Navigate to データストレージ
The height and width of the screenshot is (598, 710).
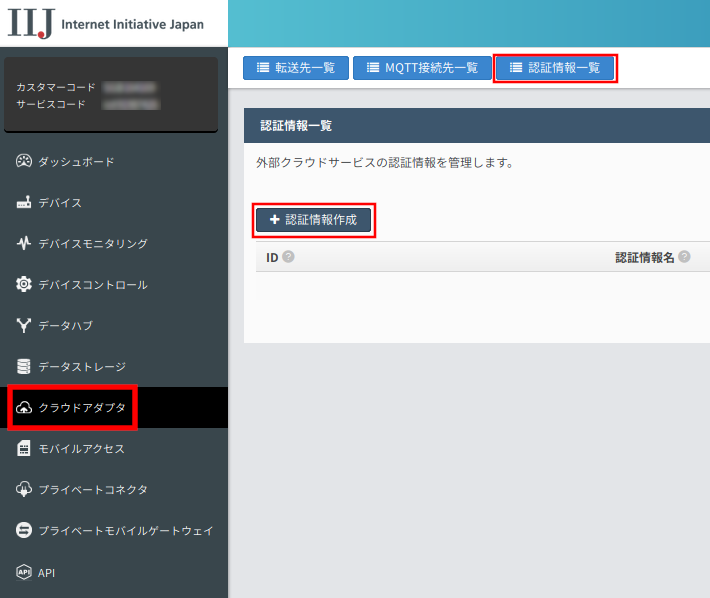[114, 367]
